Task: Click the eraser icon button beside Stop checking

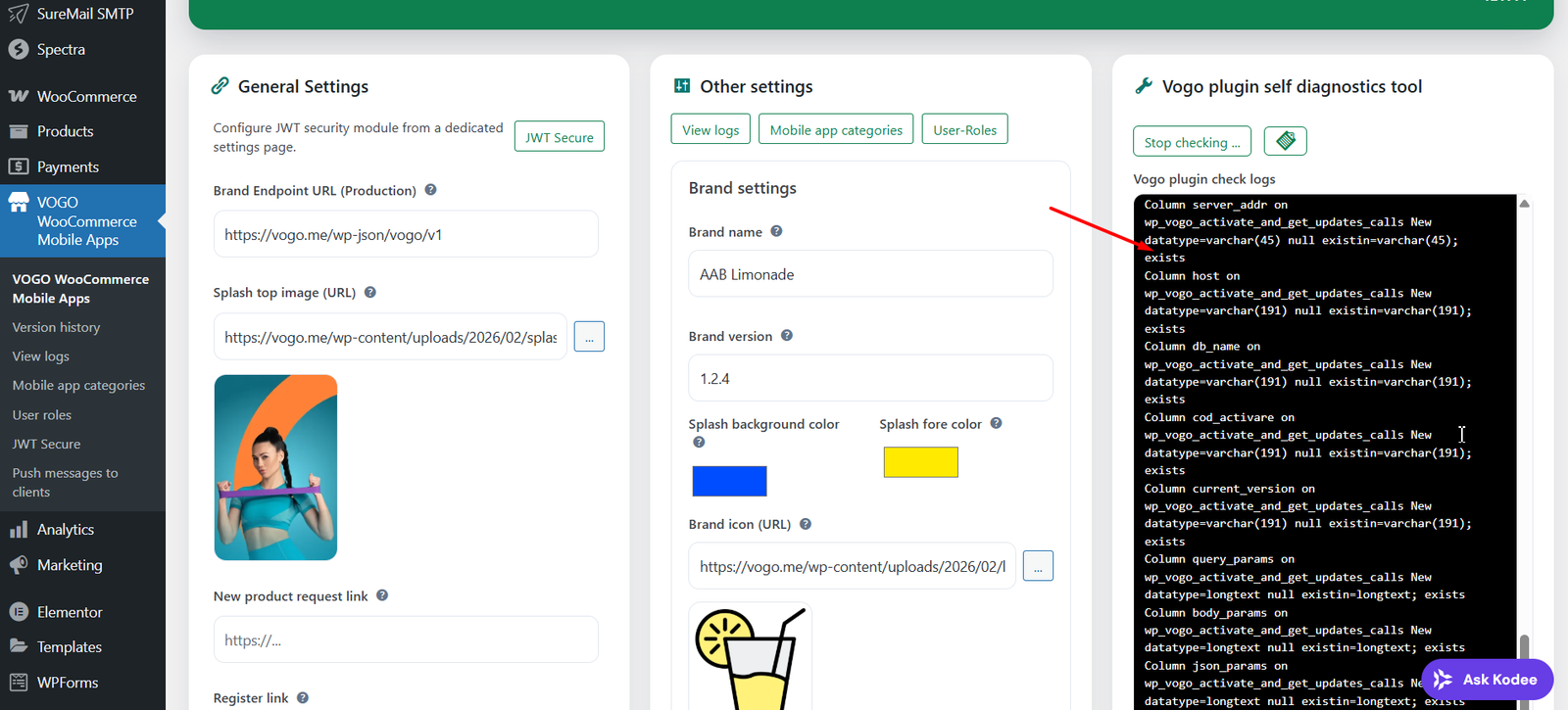Action: pos(1286,141)
